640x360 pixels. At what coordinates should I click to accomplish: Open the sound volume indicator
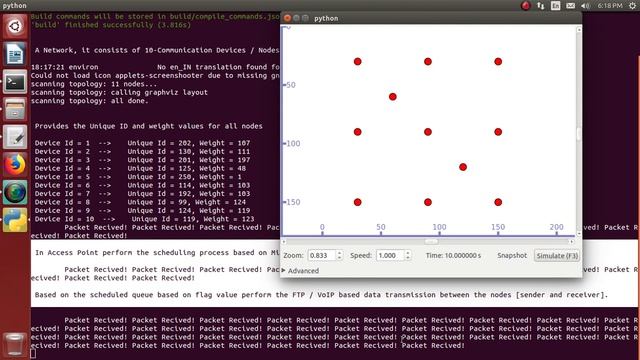click(x=586, y=6)
